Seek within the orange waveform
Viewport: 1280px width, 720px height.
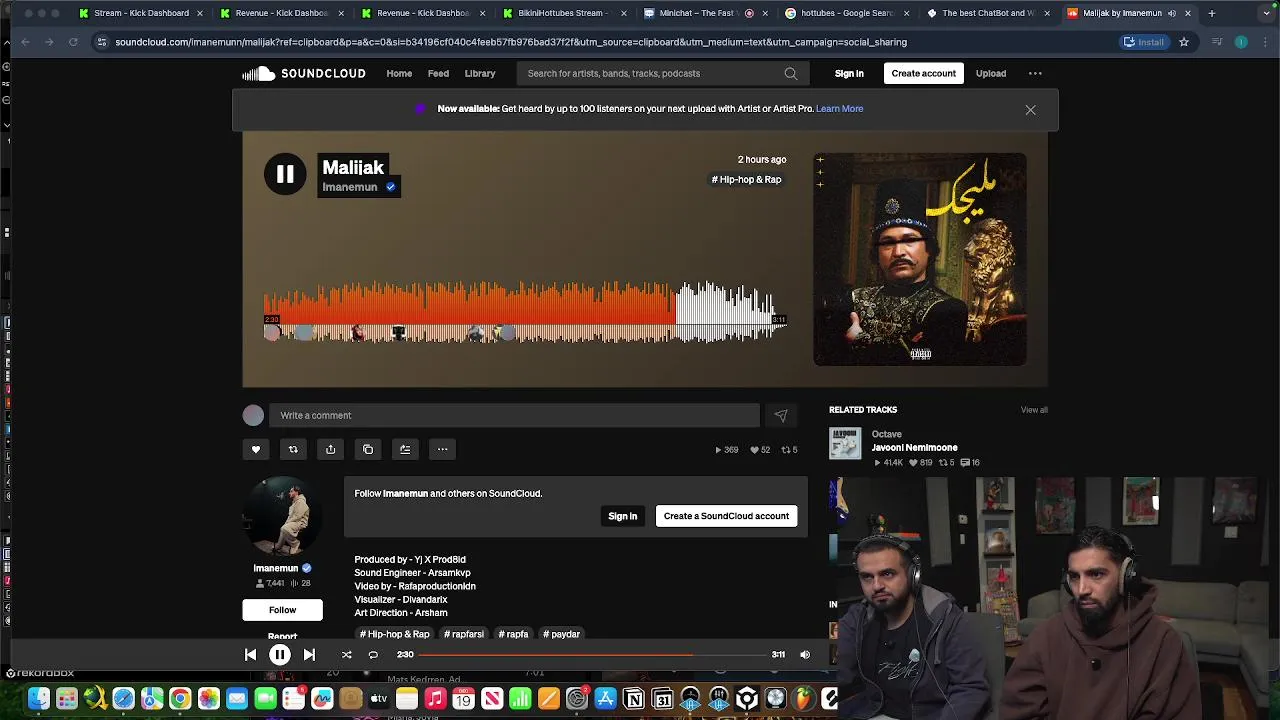[470, 312]
